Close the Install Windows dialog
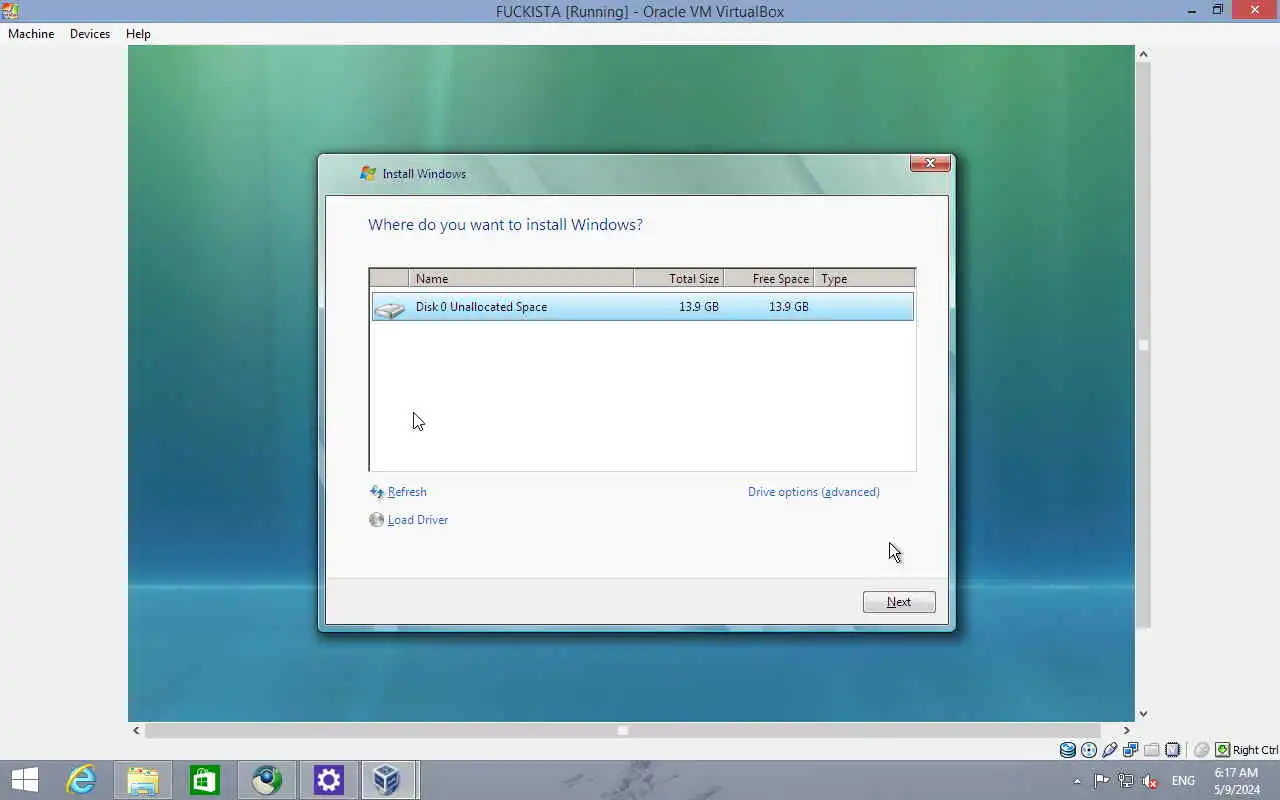Image resolution: width=1280 pixels, height=800 pixels. click(930, 163)
